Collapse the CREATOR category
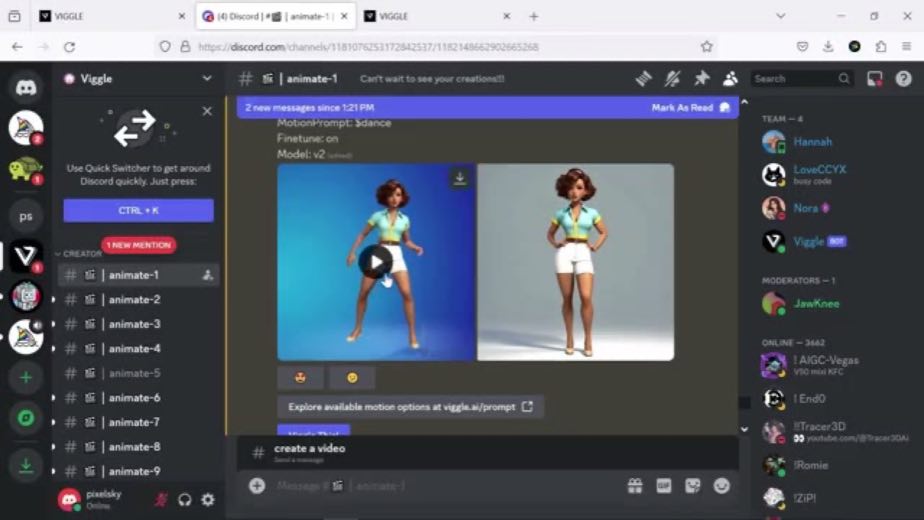The image size is (924, 520). pos(78,254)
